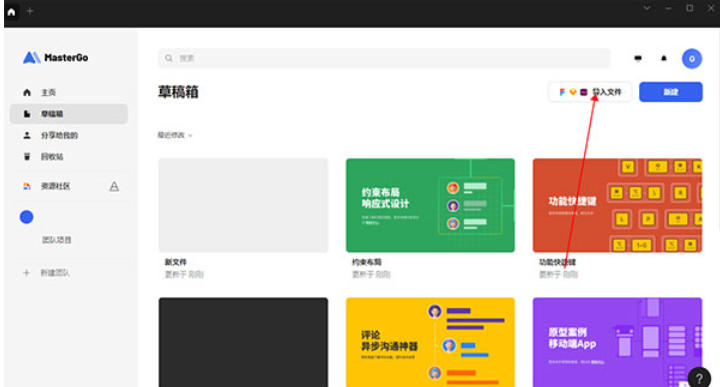Go to 主页 home in the sidebar
The width and height of the screenshot is (720, 387).
pos(69,92)
